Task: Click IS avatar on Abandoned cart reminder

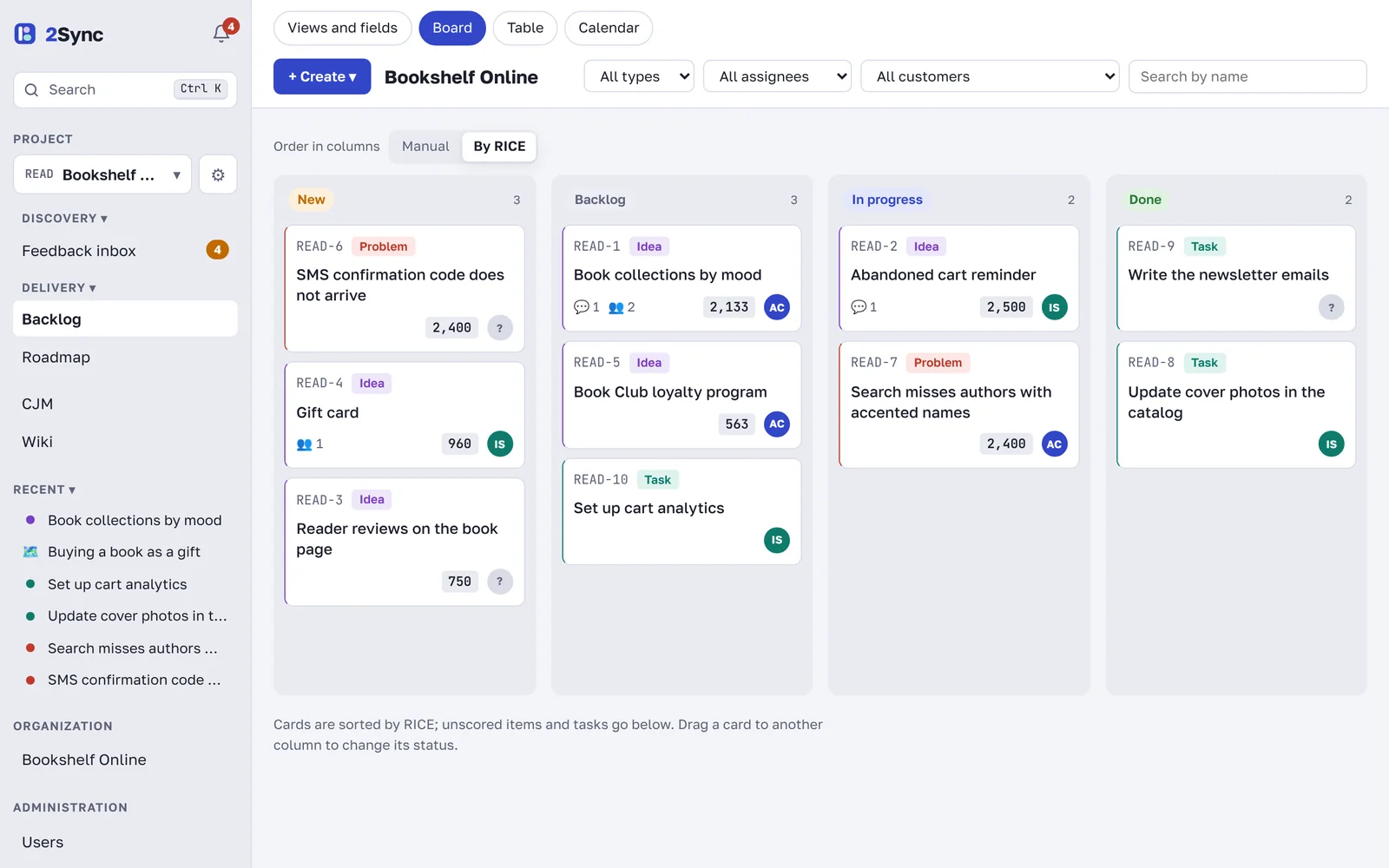Action: pyautogui.click(x=1054, y=307)
